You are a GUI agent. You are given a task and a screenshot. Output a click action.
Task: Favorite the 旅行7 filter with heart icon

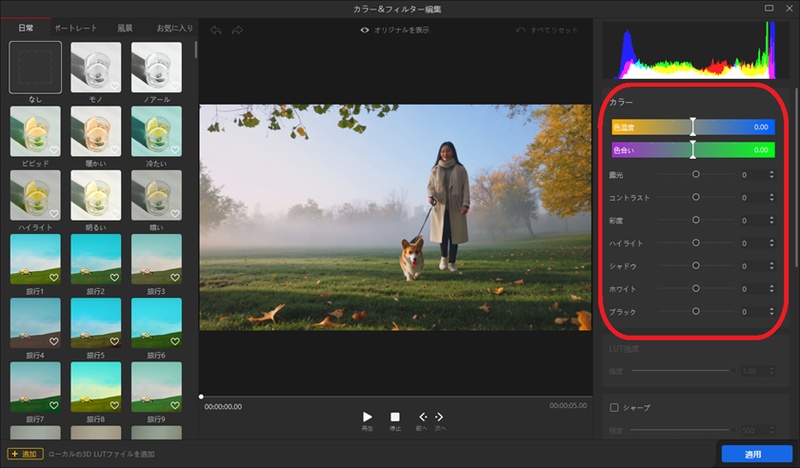click(54, 405)
